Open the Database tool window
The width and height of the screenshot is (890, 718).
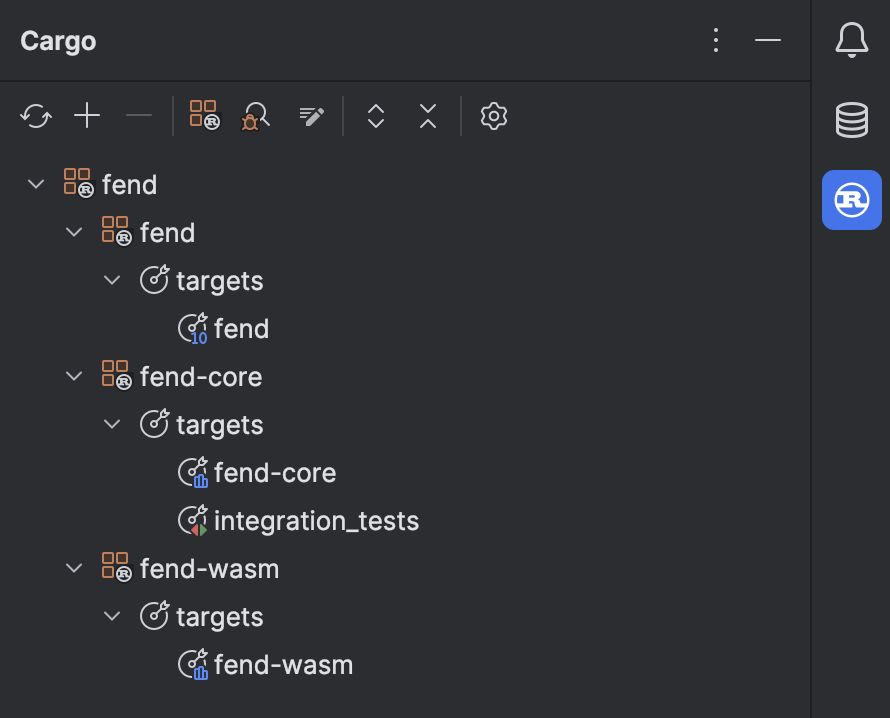click(x=851, y=120)
